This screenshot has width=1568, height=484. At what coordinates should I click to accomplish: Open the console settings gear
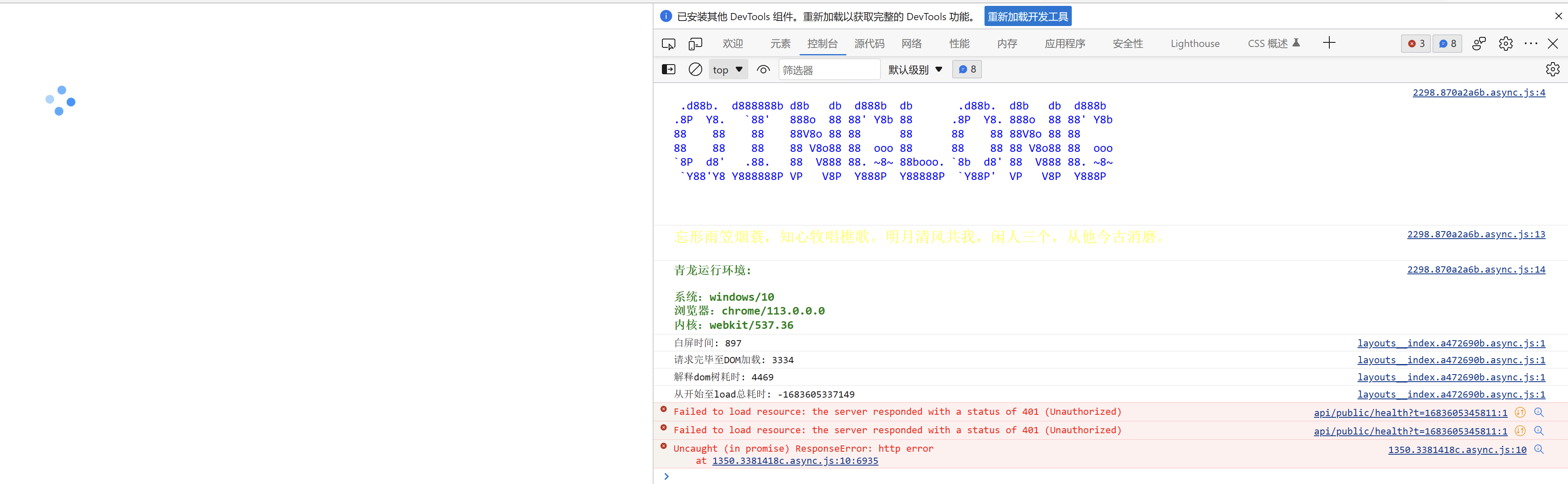[x=1552, y=69]
